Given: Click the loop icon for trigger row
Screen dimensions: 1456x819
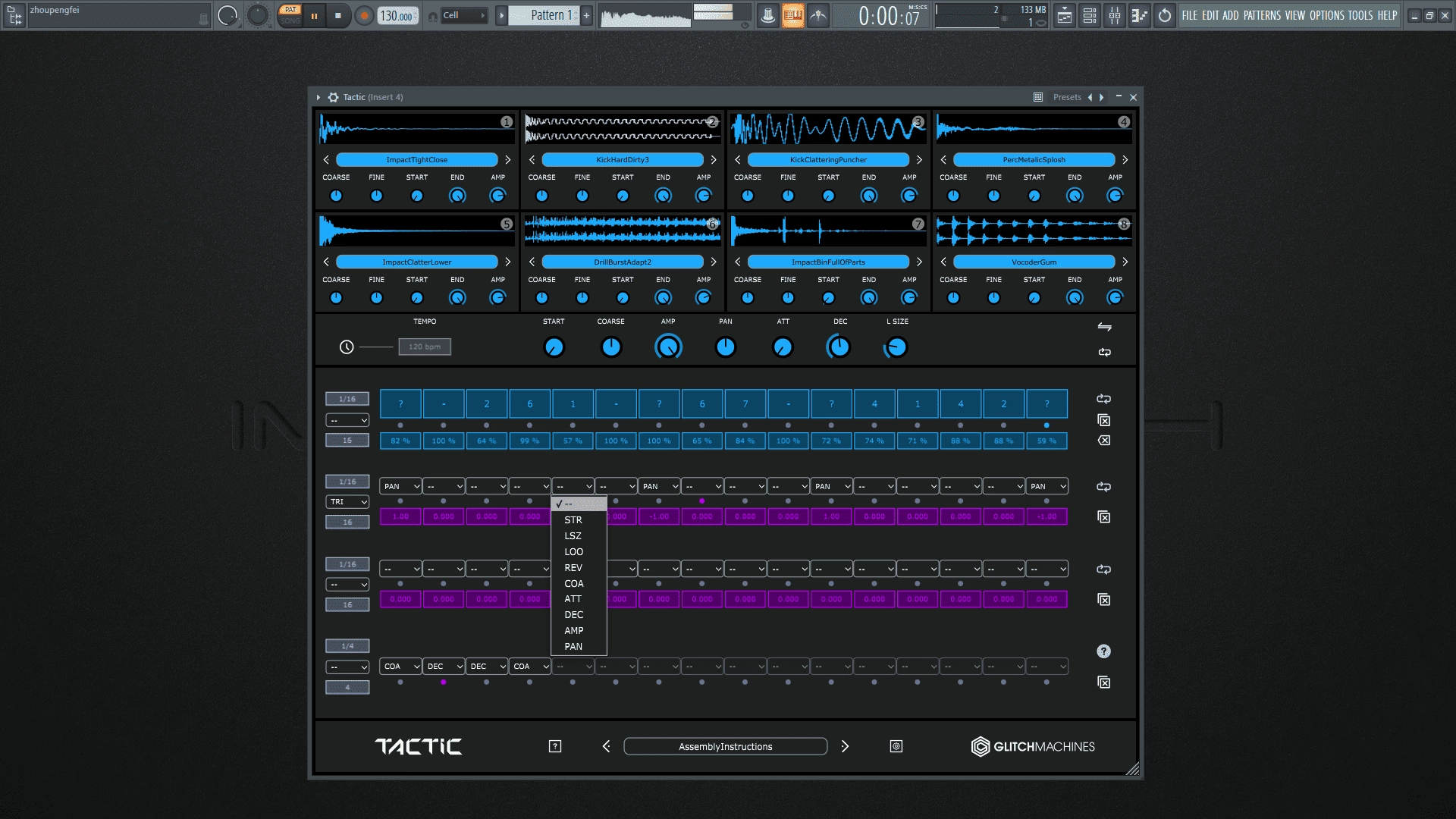Looking at the screenshot, I should tap(1103, 399).
